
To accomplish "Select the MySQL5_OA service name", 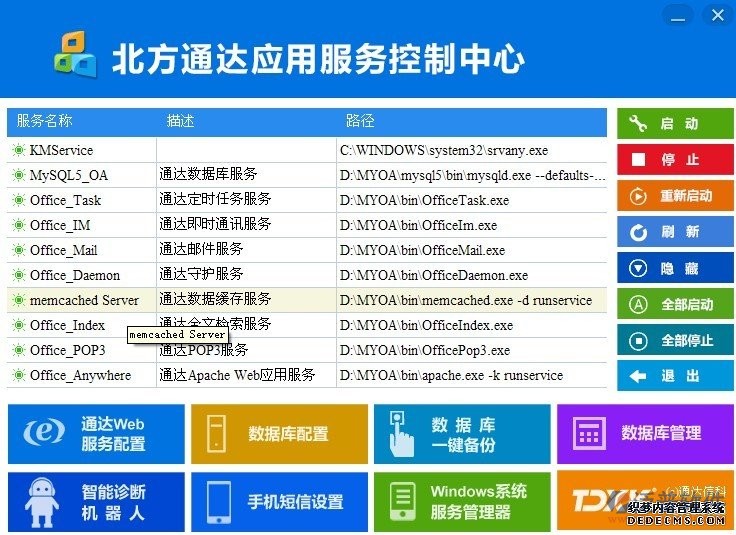I will pos(69,175).
